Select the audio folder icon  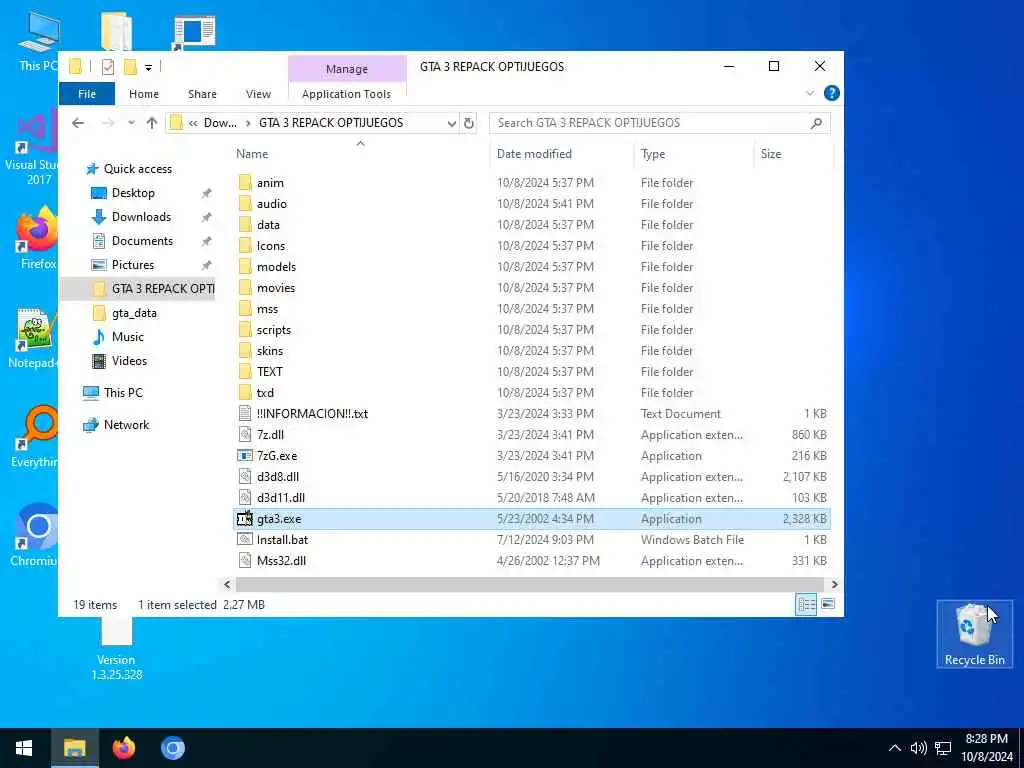(245, 204)
